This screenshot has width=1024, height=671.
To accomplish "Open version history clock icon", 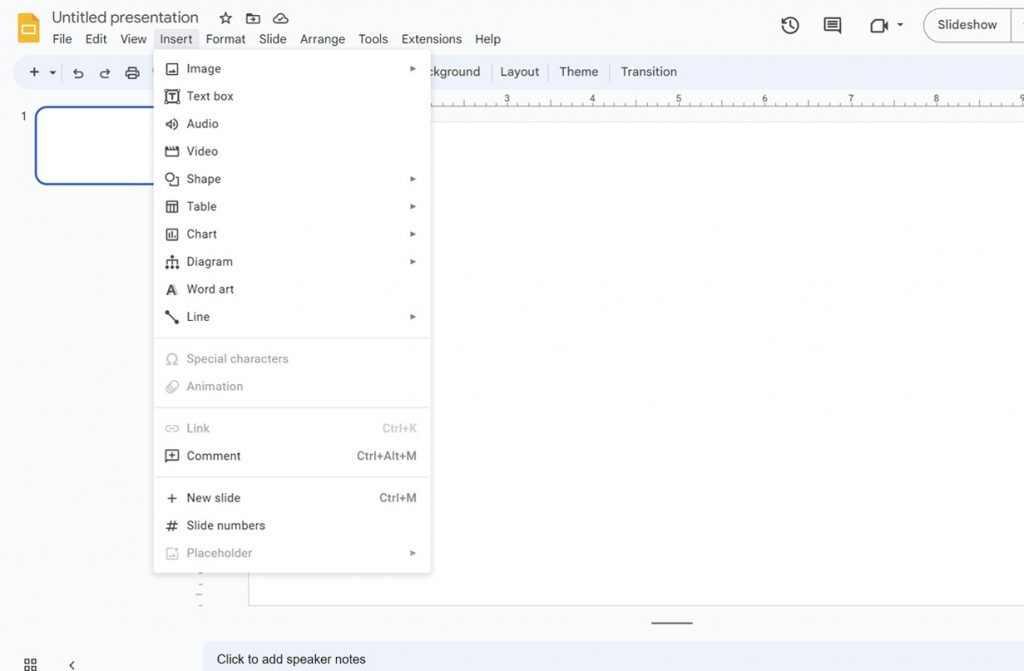I will coord(790,25).
